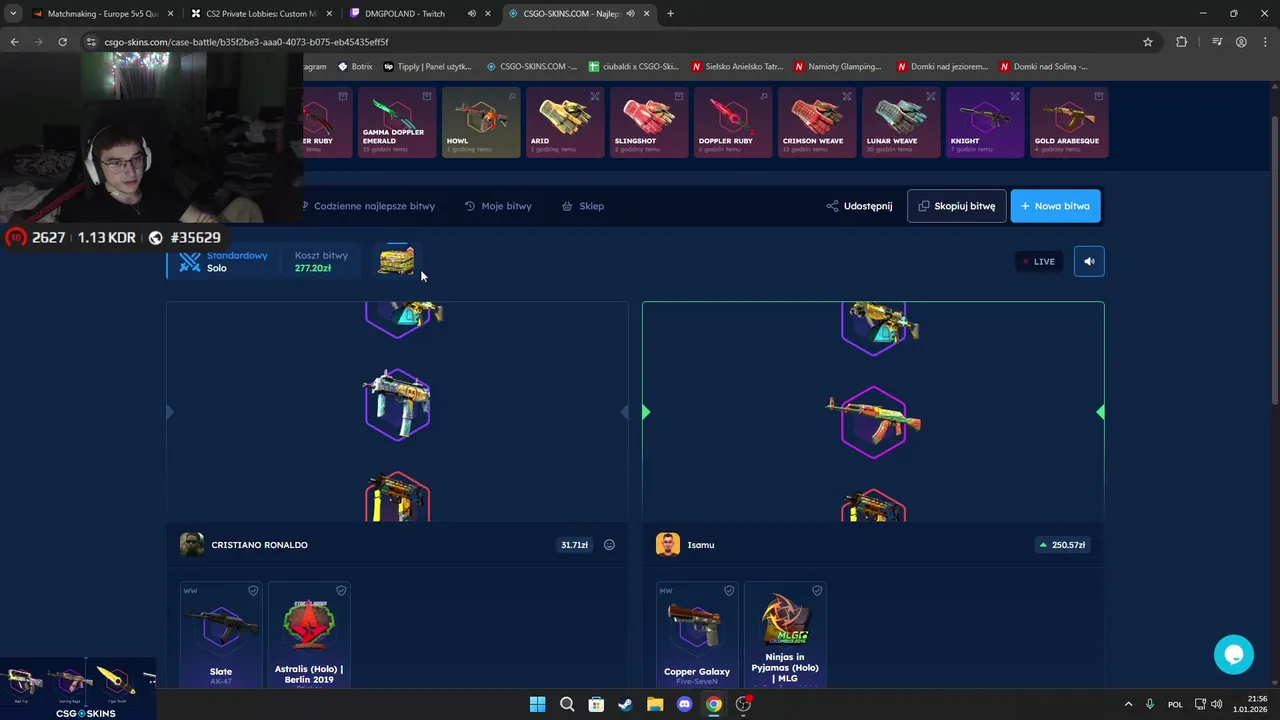Open the Sklep section
Image resolution: width=1280 pixels, height=720 pixels.
point(583,206)
